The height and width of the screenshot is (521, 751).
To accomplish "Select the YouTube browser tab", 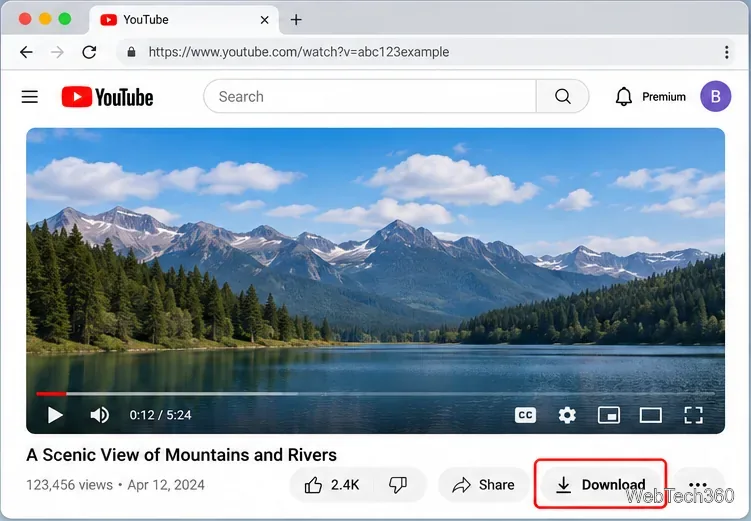I will (184, 20).
